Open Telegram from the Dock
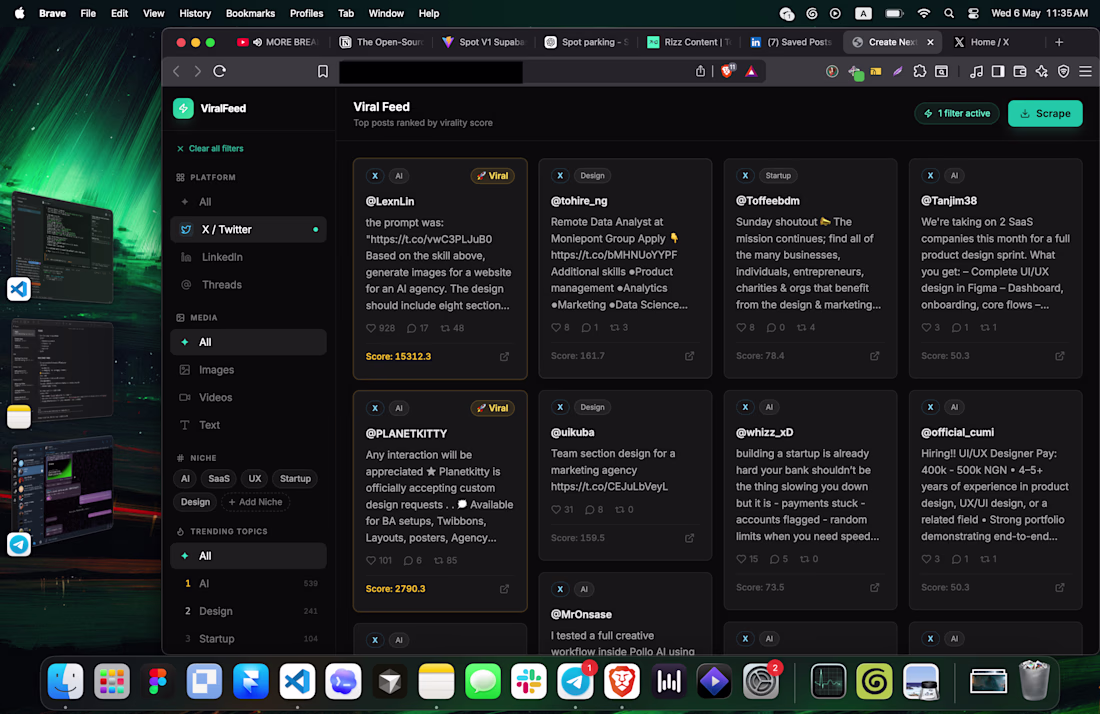1100x714 pixels. (x=575, y=681)
